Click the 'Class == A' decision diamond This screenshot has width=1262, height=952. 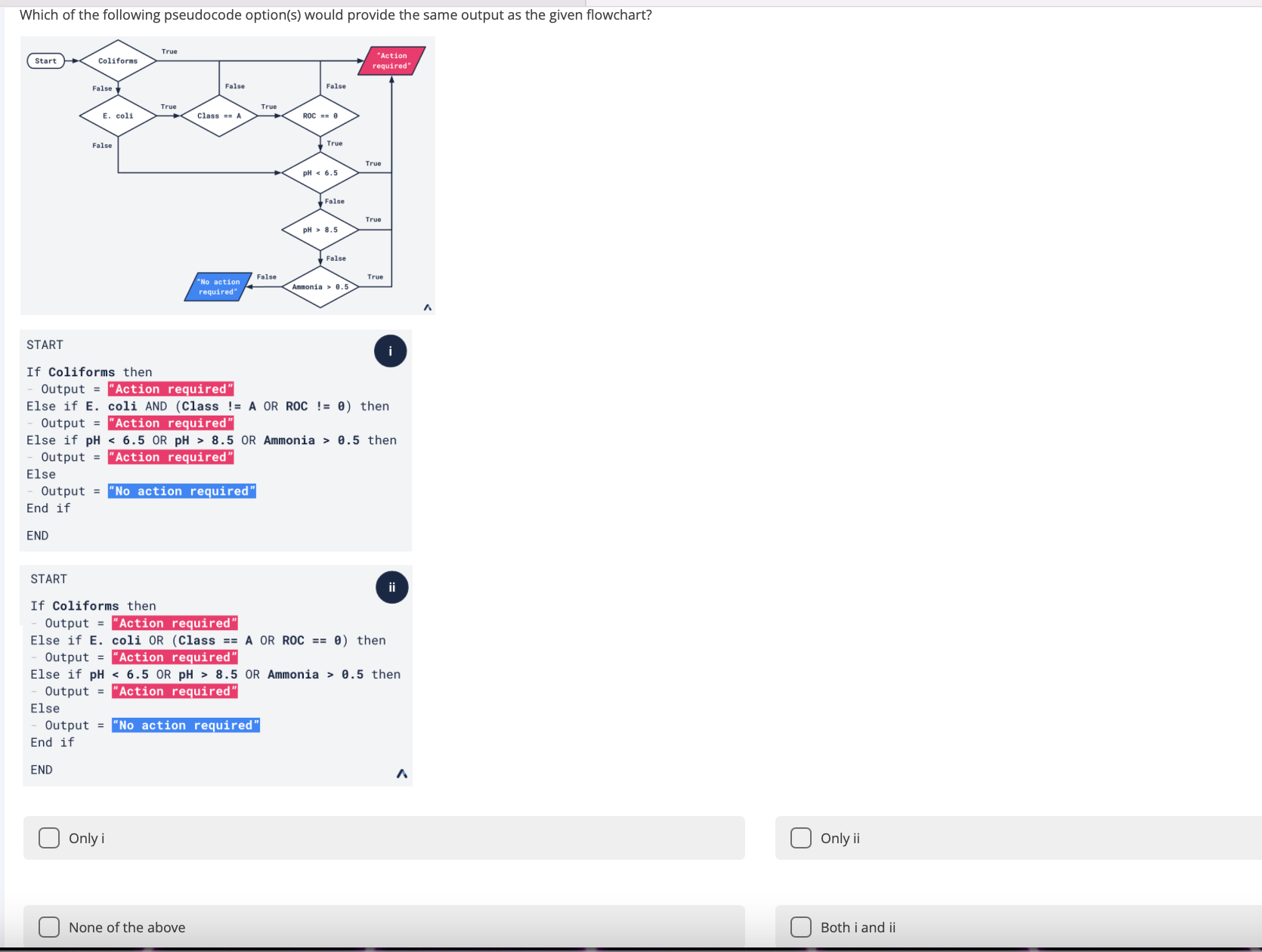(219, 116)
